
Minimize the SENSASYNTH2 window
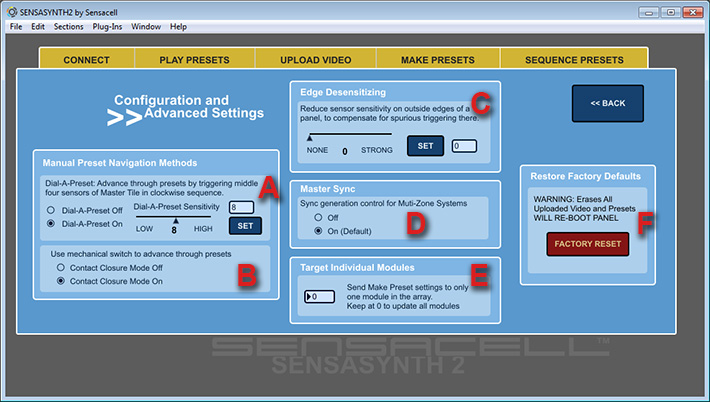[x=648, y=12]
